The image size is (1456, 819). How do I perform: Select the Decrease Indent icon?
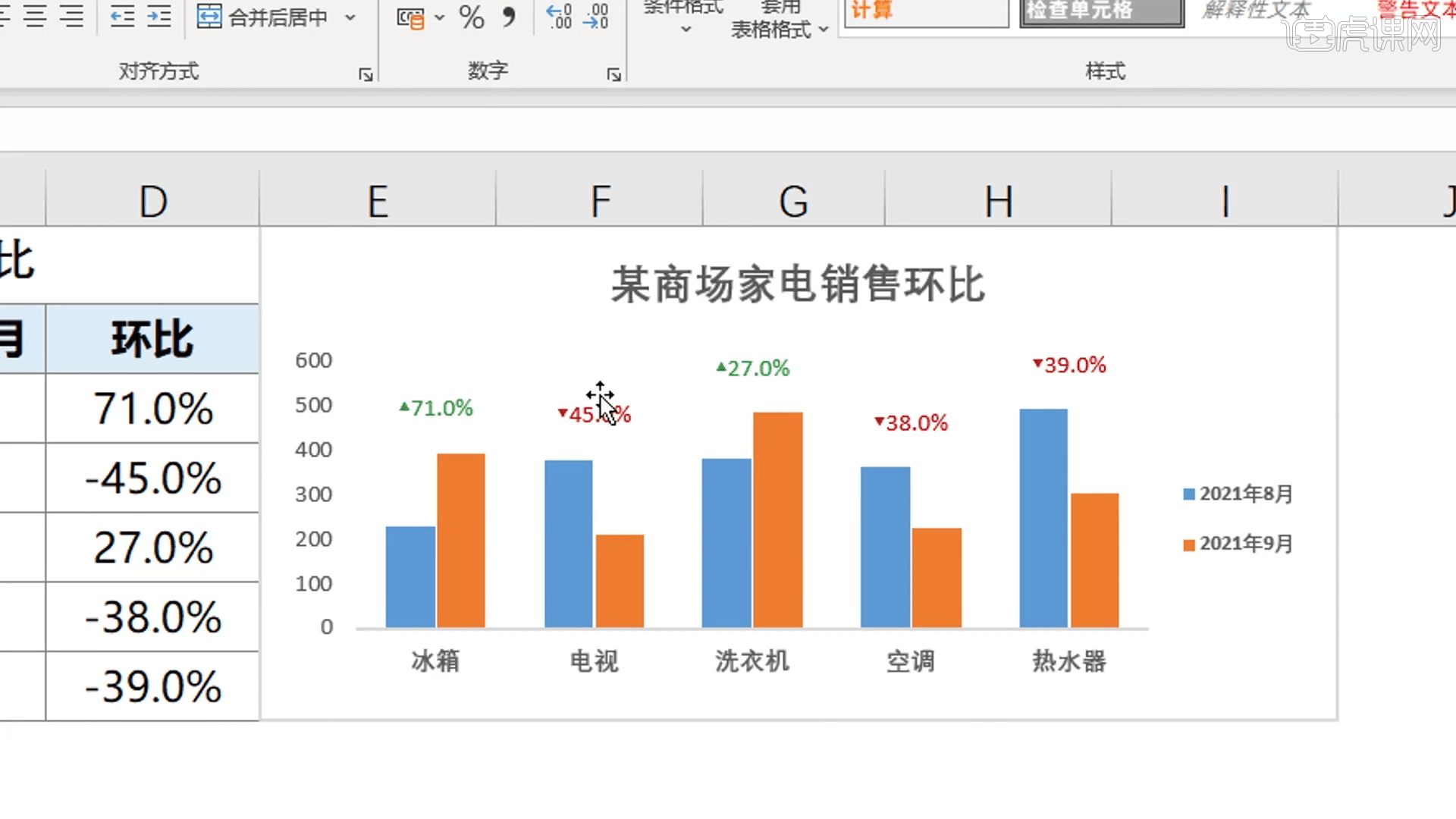[121, 16]
